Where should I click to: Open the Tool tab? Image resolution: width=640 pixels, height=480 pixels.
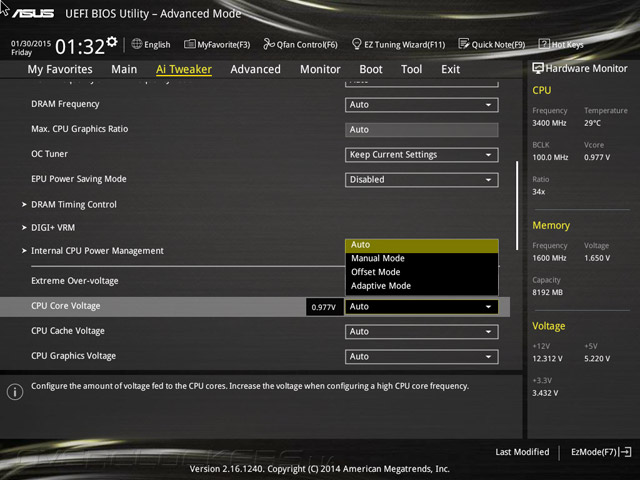[411, 69]
